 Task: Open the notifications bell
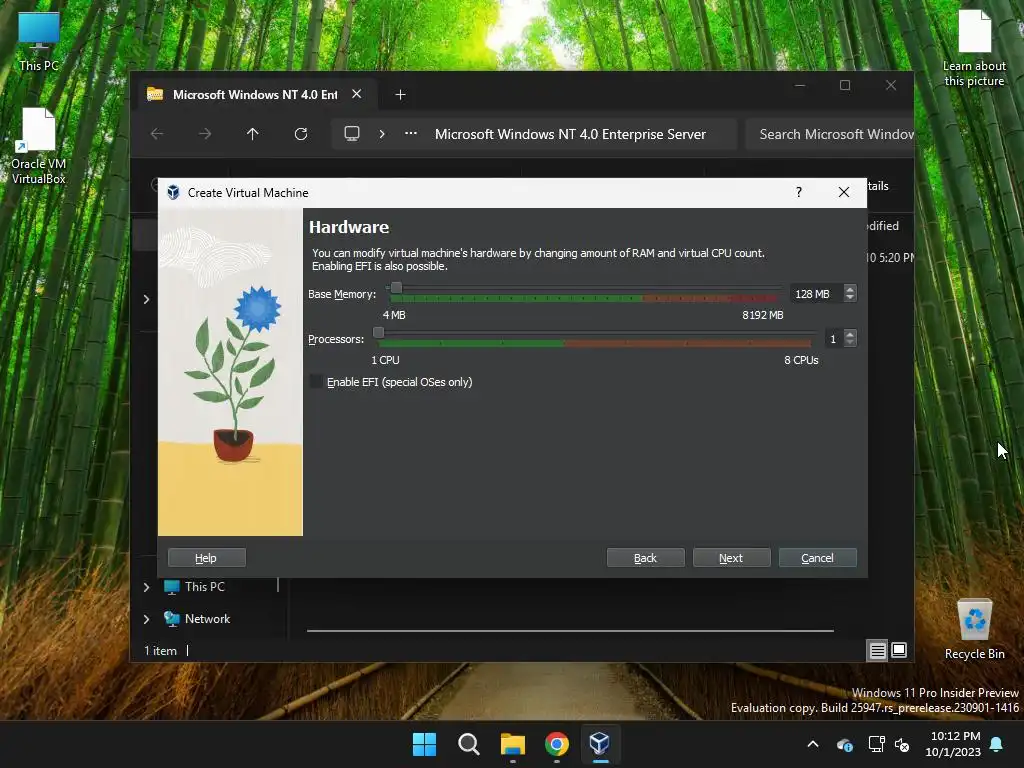tap(997, 744)
